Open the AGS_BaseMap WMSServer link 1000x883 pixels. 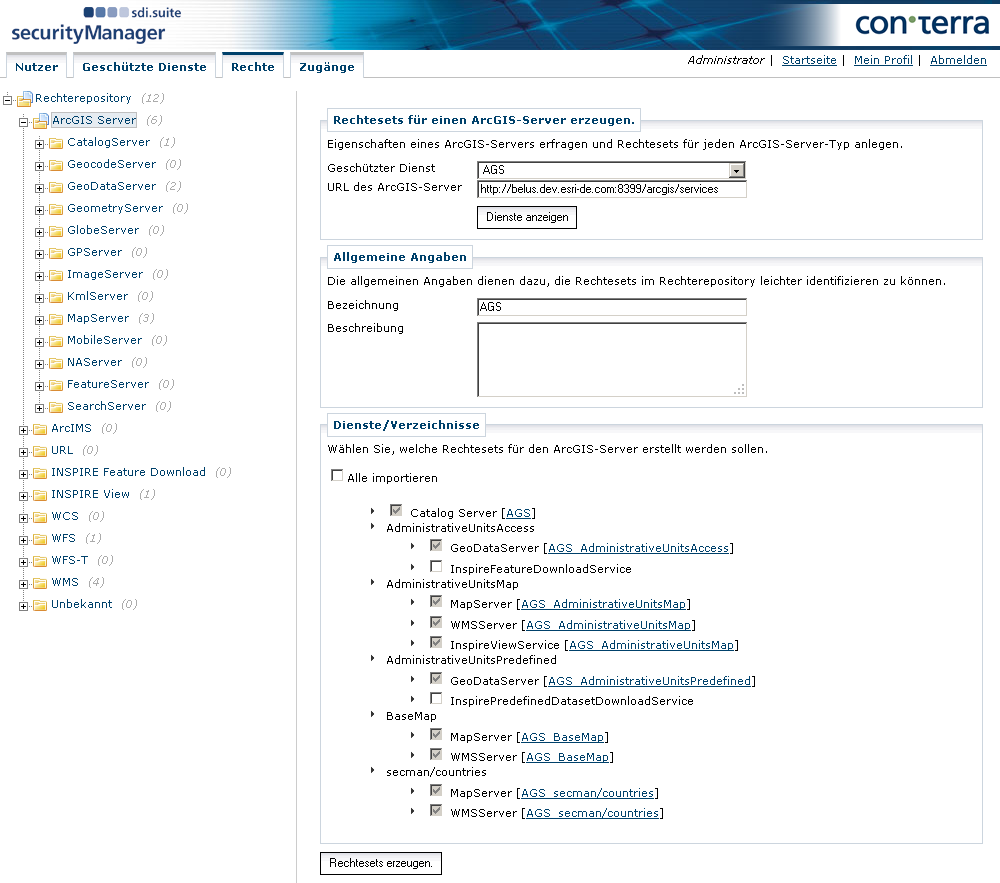567,758
